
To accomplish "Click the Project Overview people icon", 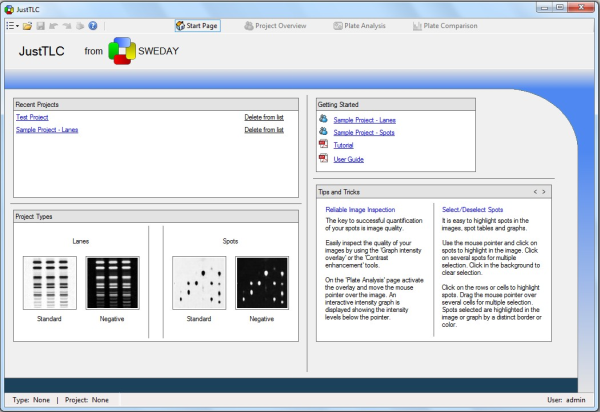I will pyautogui.click(x=249, y=26).
